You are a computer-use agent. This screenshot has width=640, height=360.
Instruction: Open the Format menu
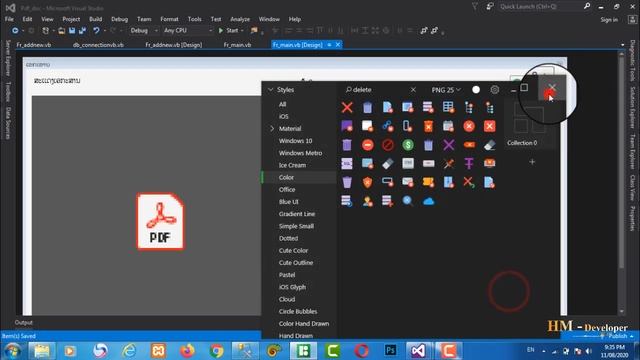(x=169, y=19)
